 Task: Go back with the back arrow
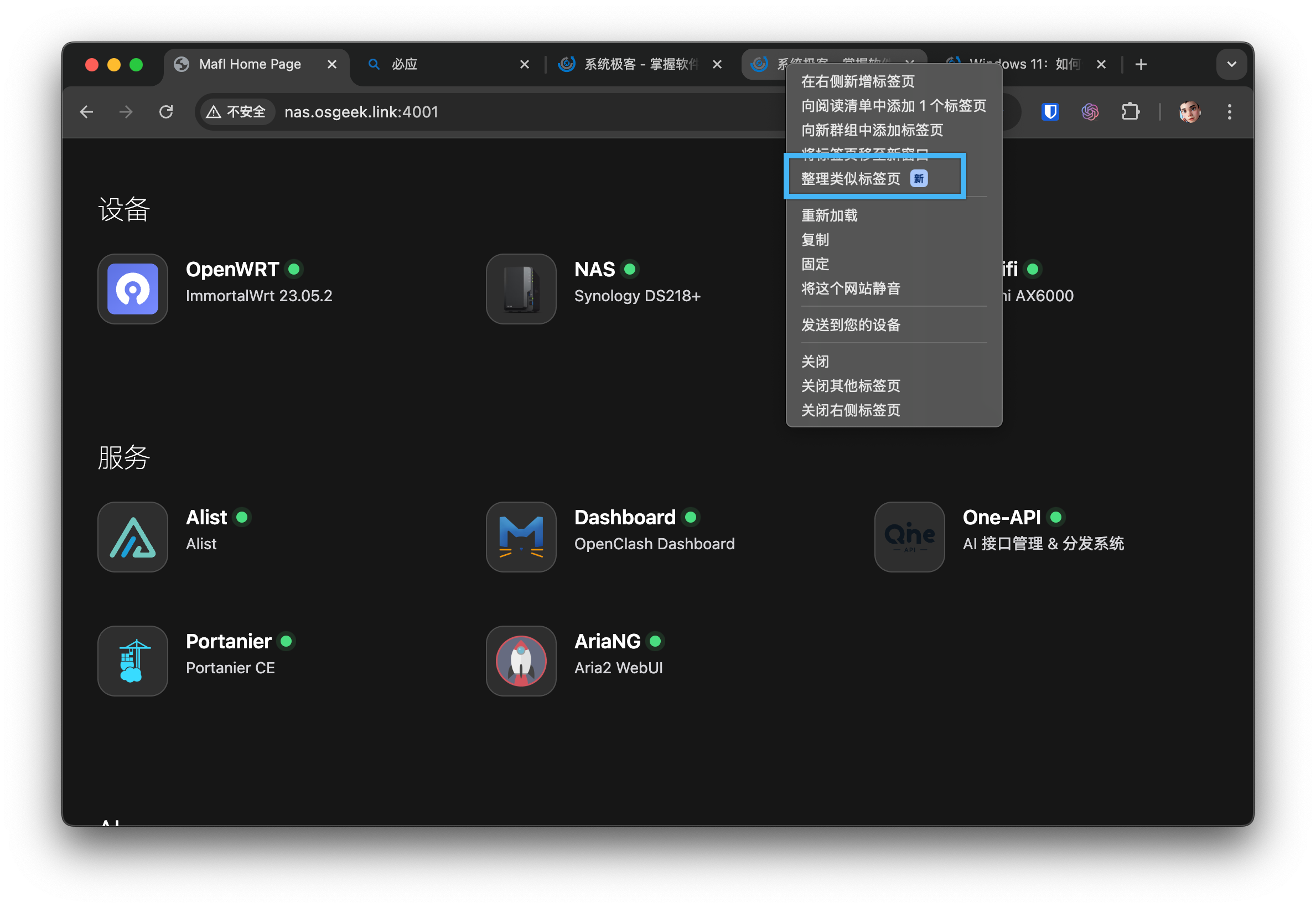(86, 112)
